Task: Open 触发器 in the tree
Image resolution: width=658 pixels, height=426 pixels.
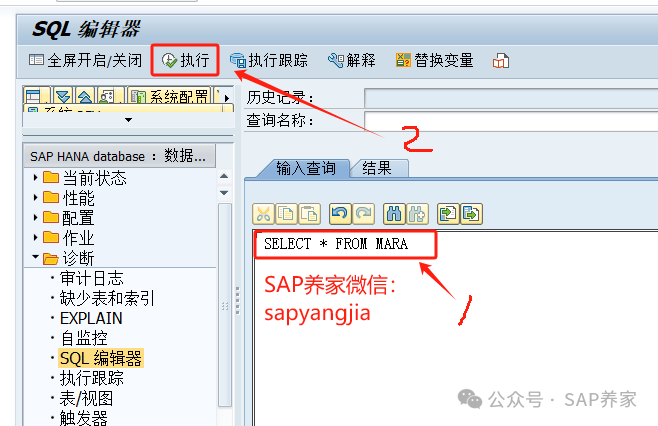Action: [x=84, y=418]
